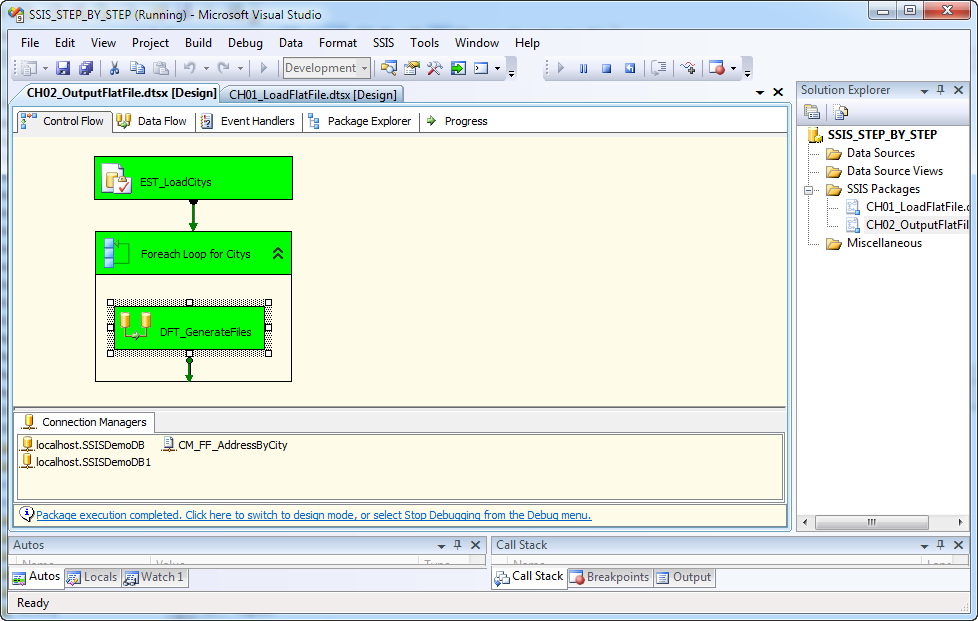Pause package execution with Break All
This screenshot has height=621, width=978.
585,67
